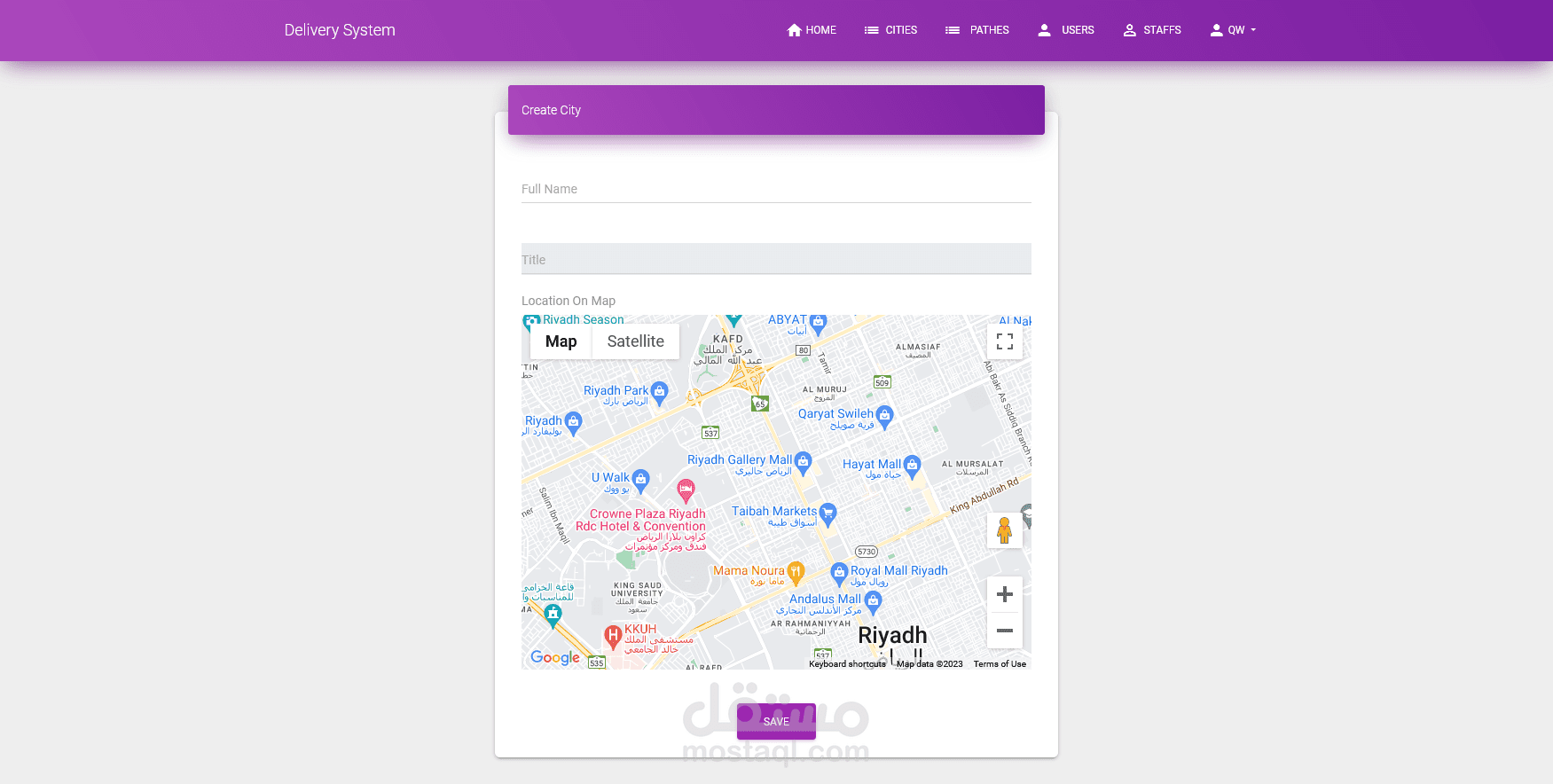The width and height of the screenshot is (1553, 784).
Task: Click the Users person icon
Action: (1045, 30)
